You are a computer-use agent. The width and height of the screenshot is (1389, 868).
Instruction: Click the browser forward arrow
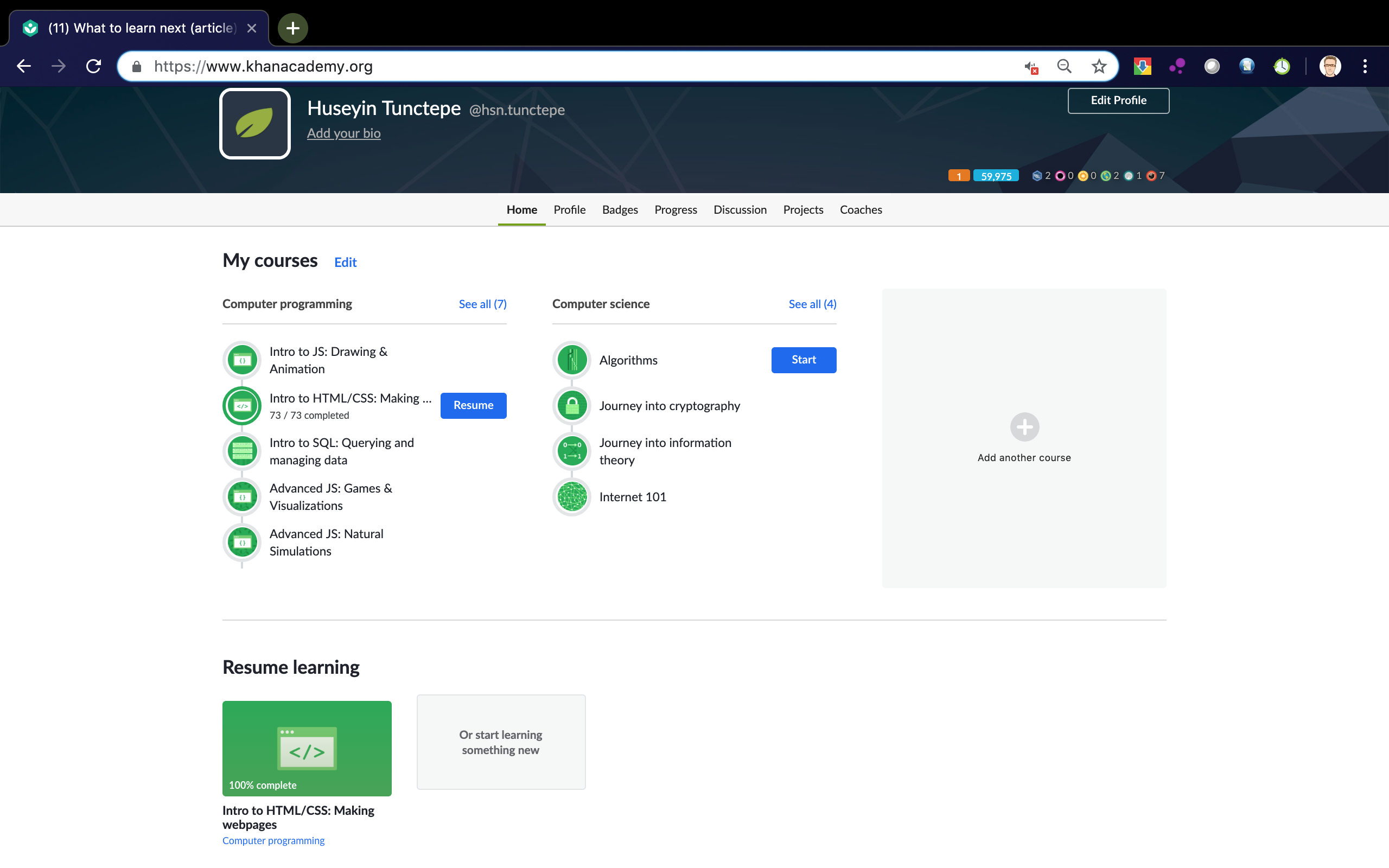(58, 66)
